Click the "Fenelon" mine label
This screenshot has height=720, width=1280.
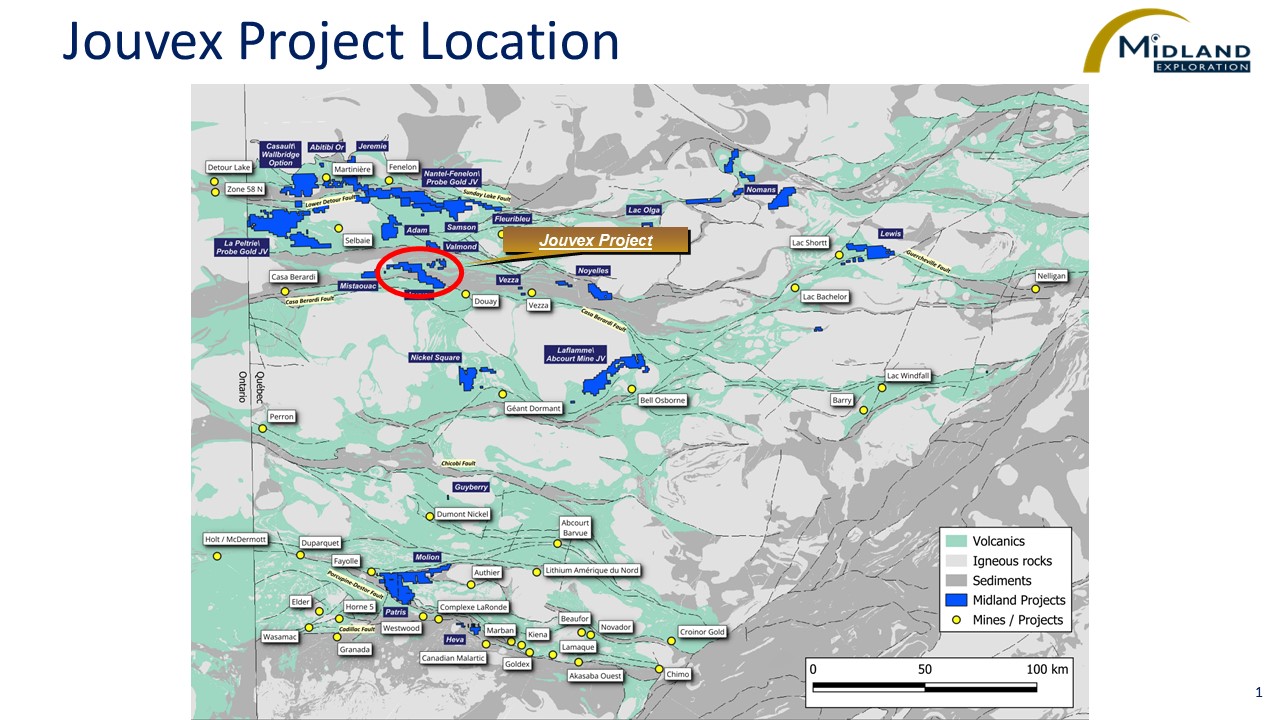point(403,167)
